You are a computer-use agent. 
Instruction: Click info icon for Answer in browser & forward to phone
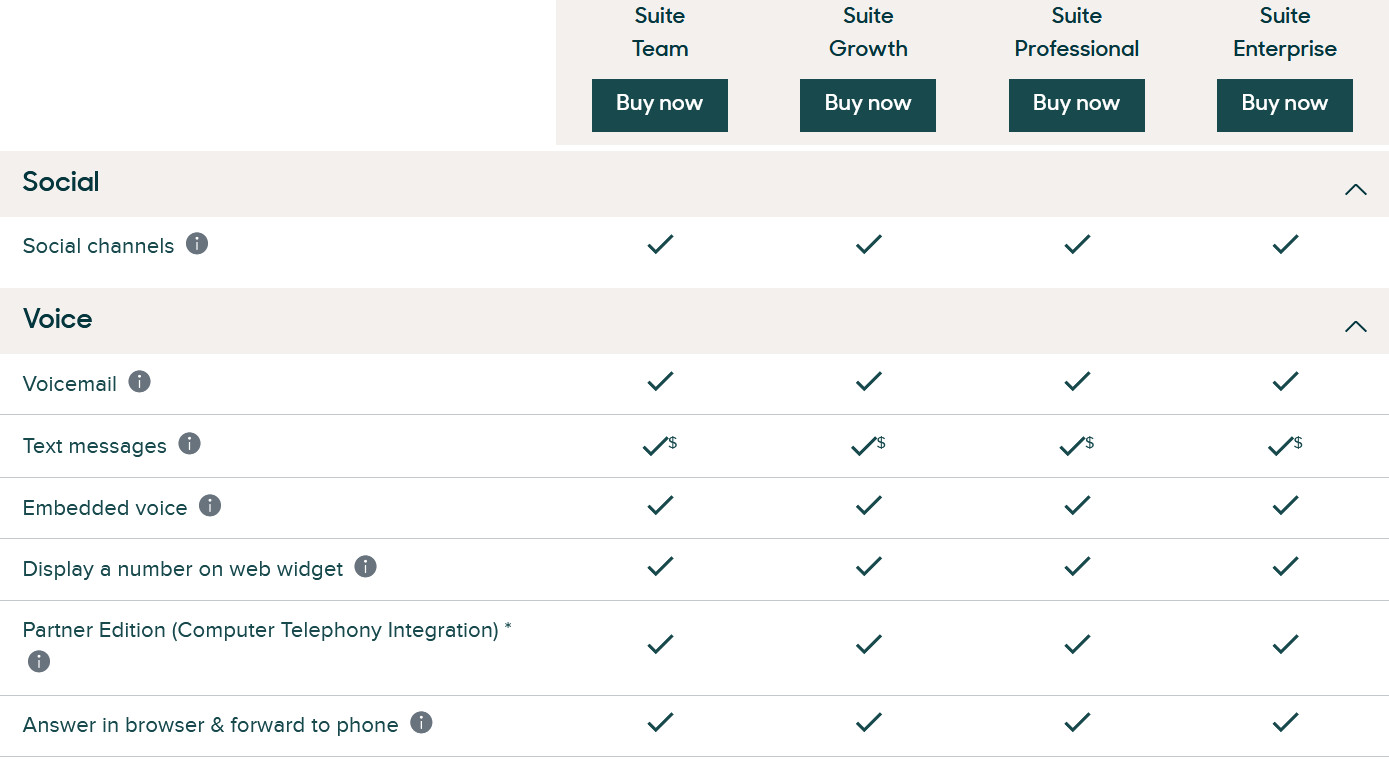point(421,723)
